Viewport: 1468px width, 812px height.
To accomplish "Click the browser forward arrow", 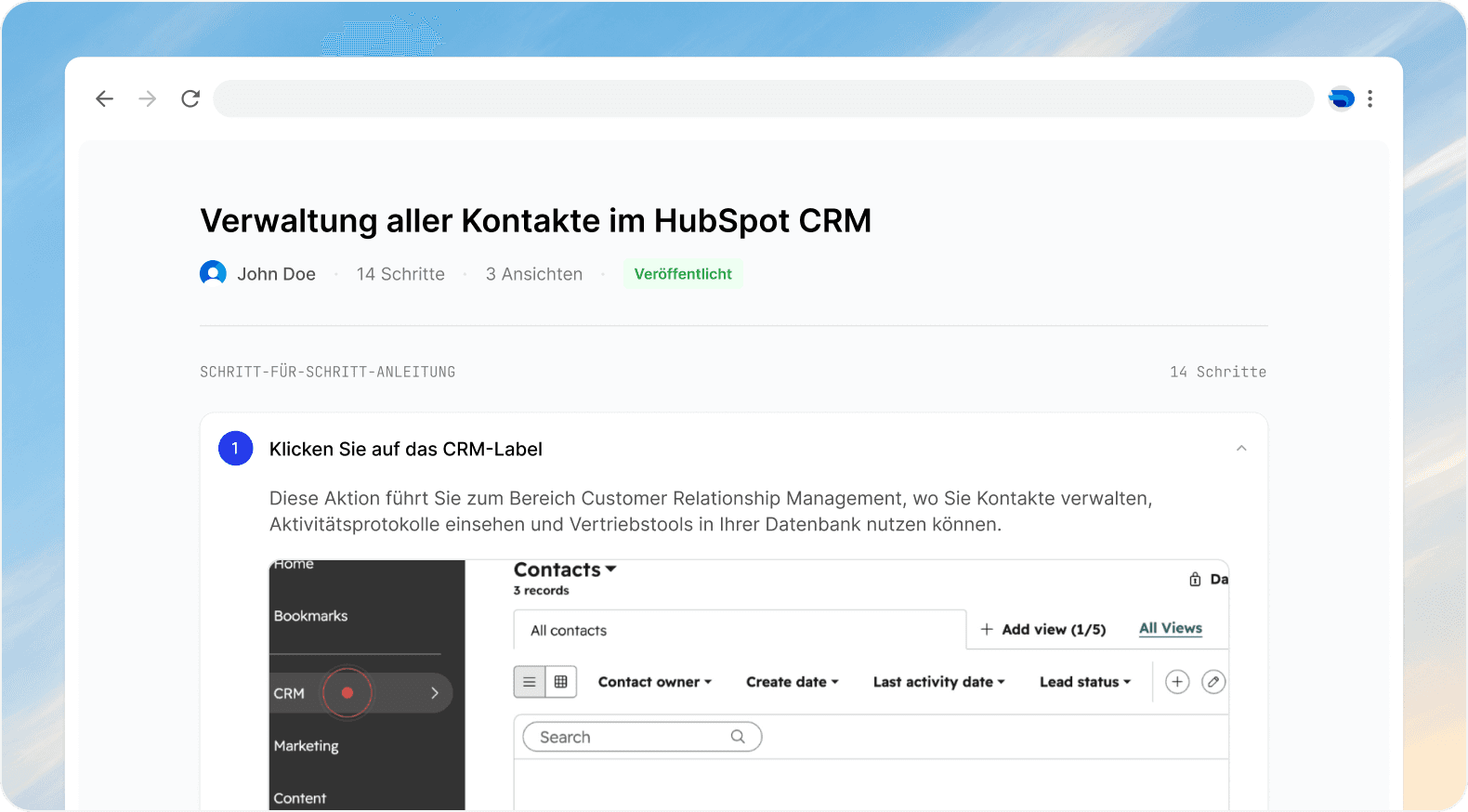I will pyautogui.click(x=147, y=98).
